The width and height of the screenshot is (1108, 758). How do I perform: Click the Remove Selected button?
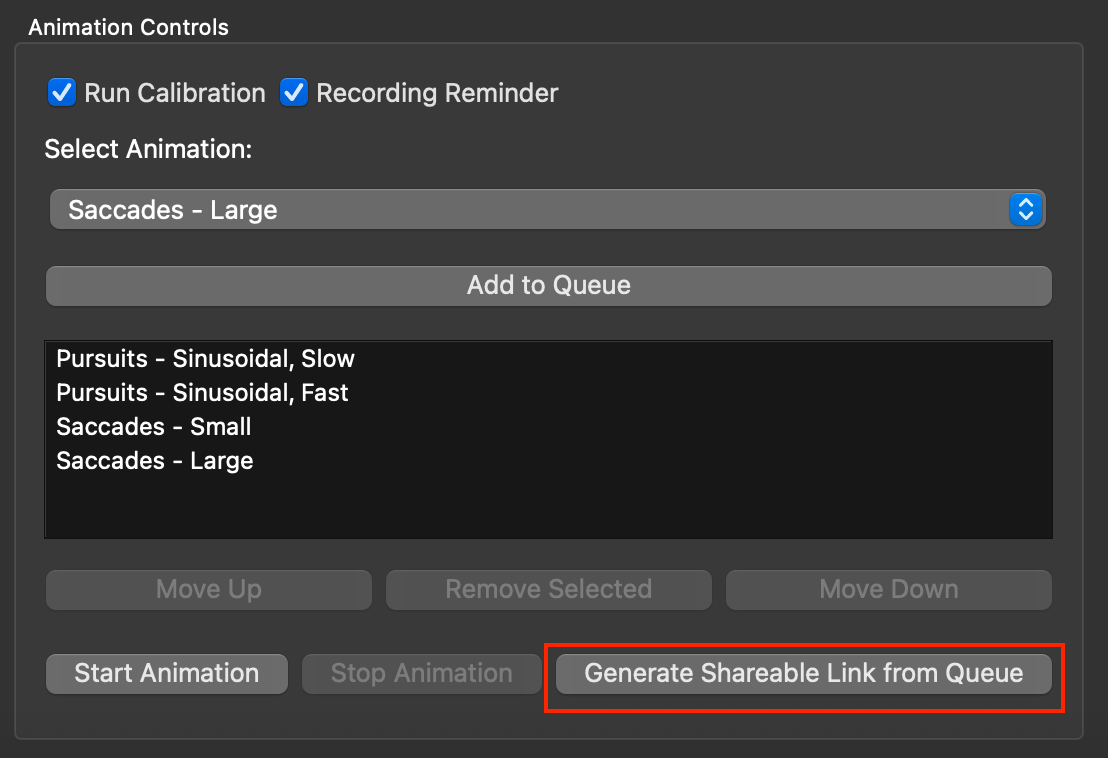coord(549,590)
